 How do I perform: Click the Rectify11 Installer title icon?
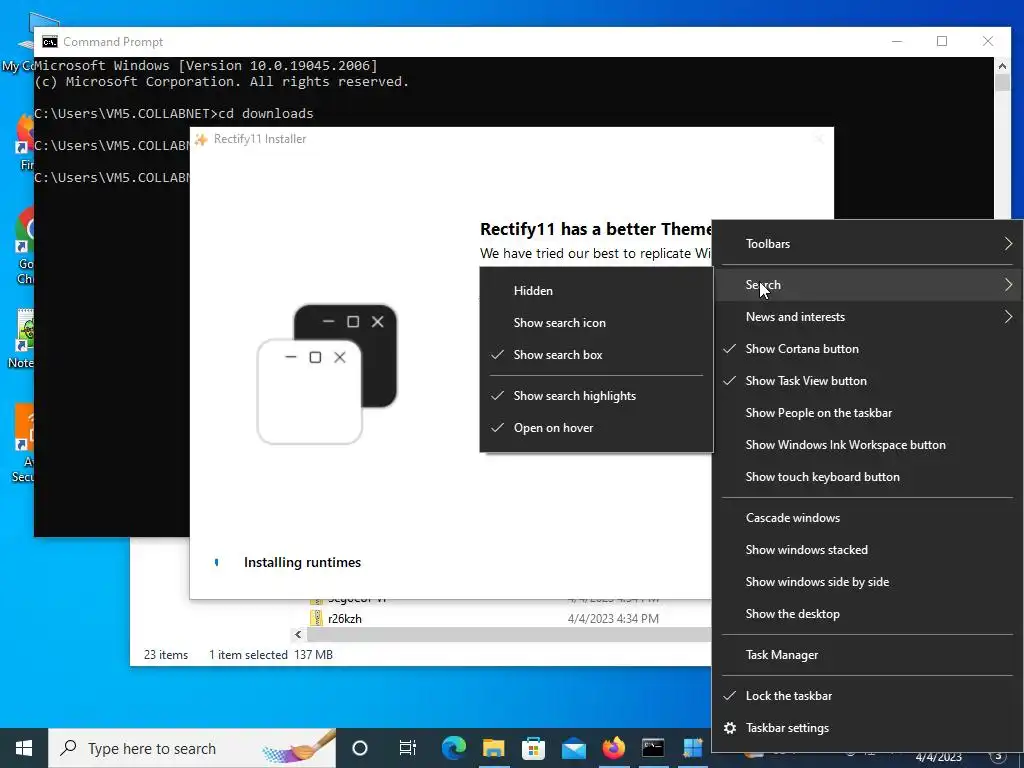pyautogui.click(x=201, y=139)
